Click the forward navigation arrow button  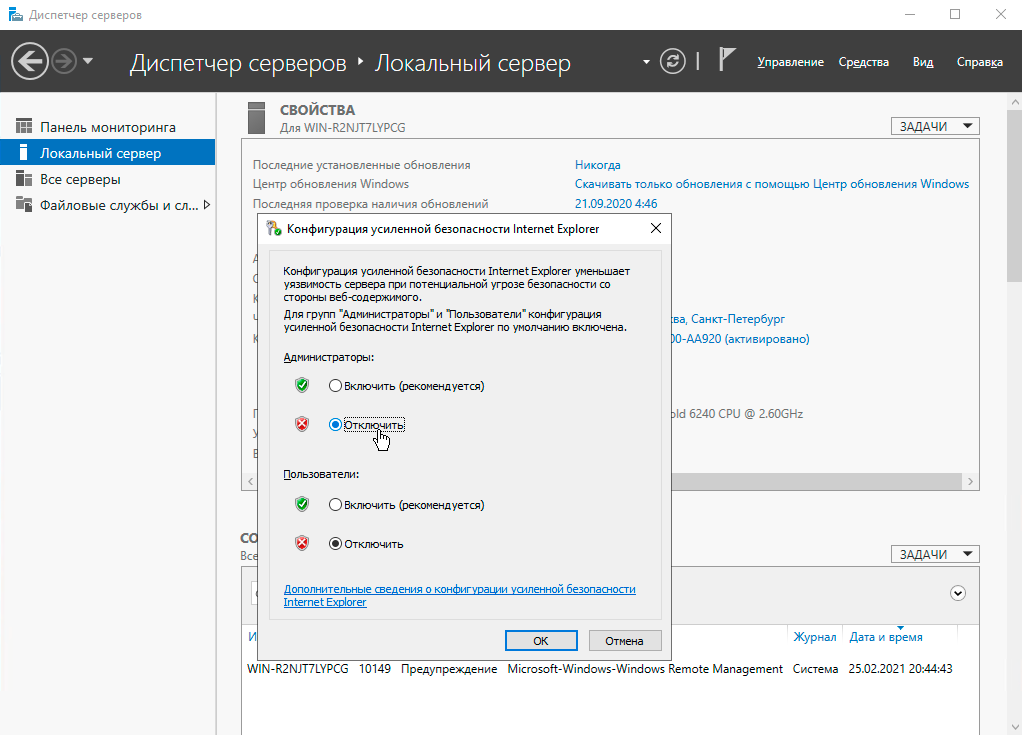pyautogui.click(x=64, y=61)
